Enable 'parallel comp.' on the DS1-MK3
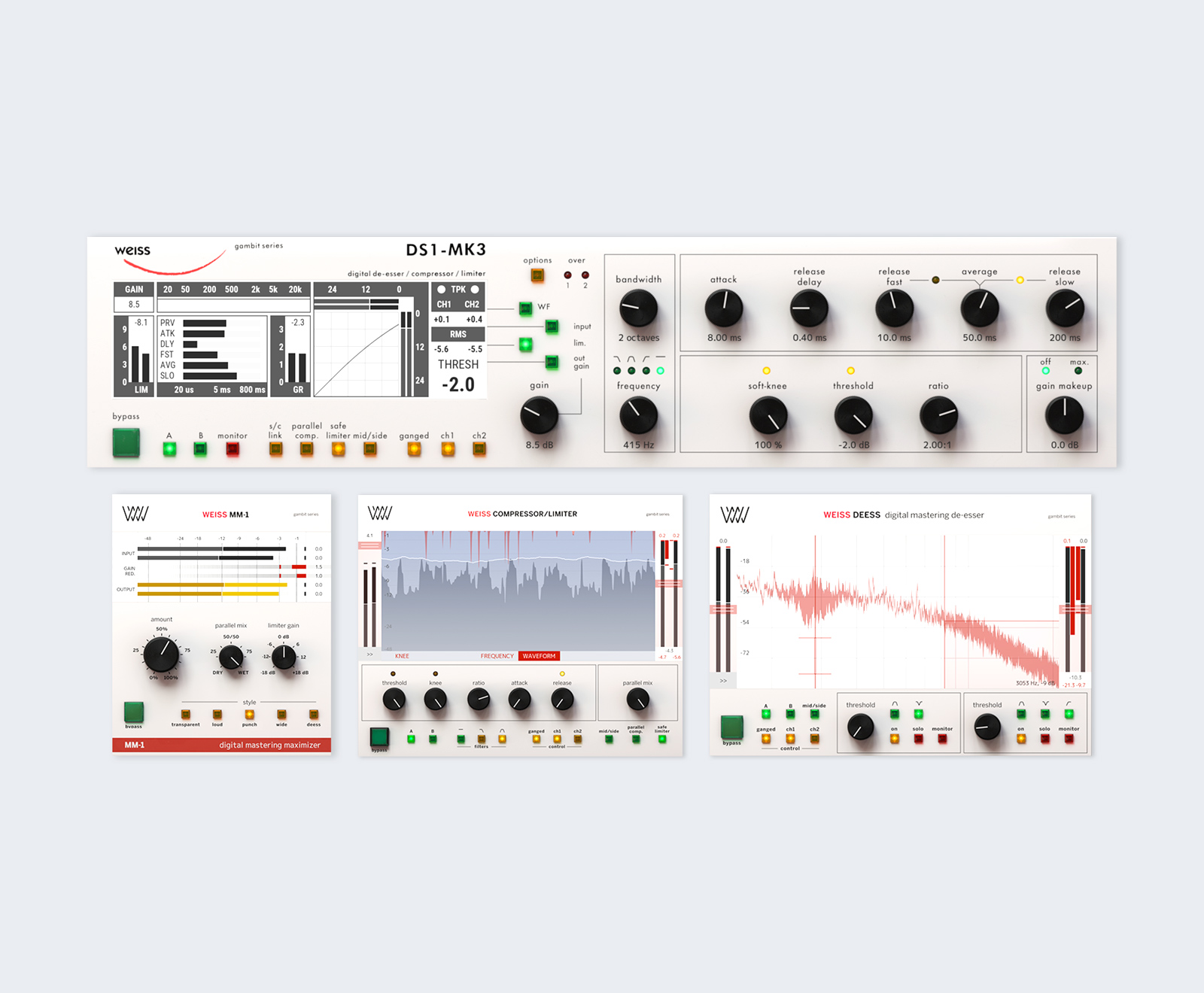 point(306,449)
